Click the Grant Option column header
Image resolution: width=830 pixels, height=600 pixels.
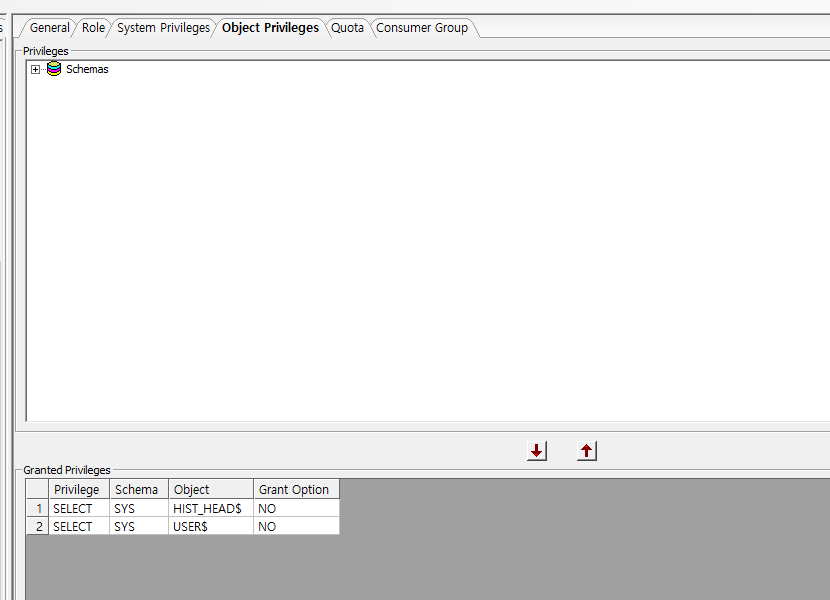[x=294, y=489]
